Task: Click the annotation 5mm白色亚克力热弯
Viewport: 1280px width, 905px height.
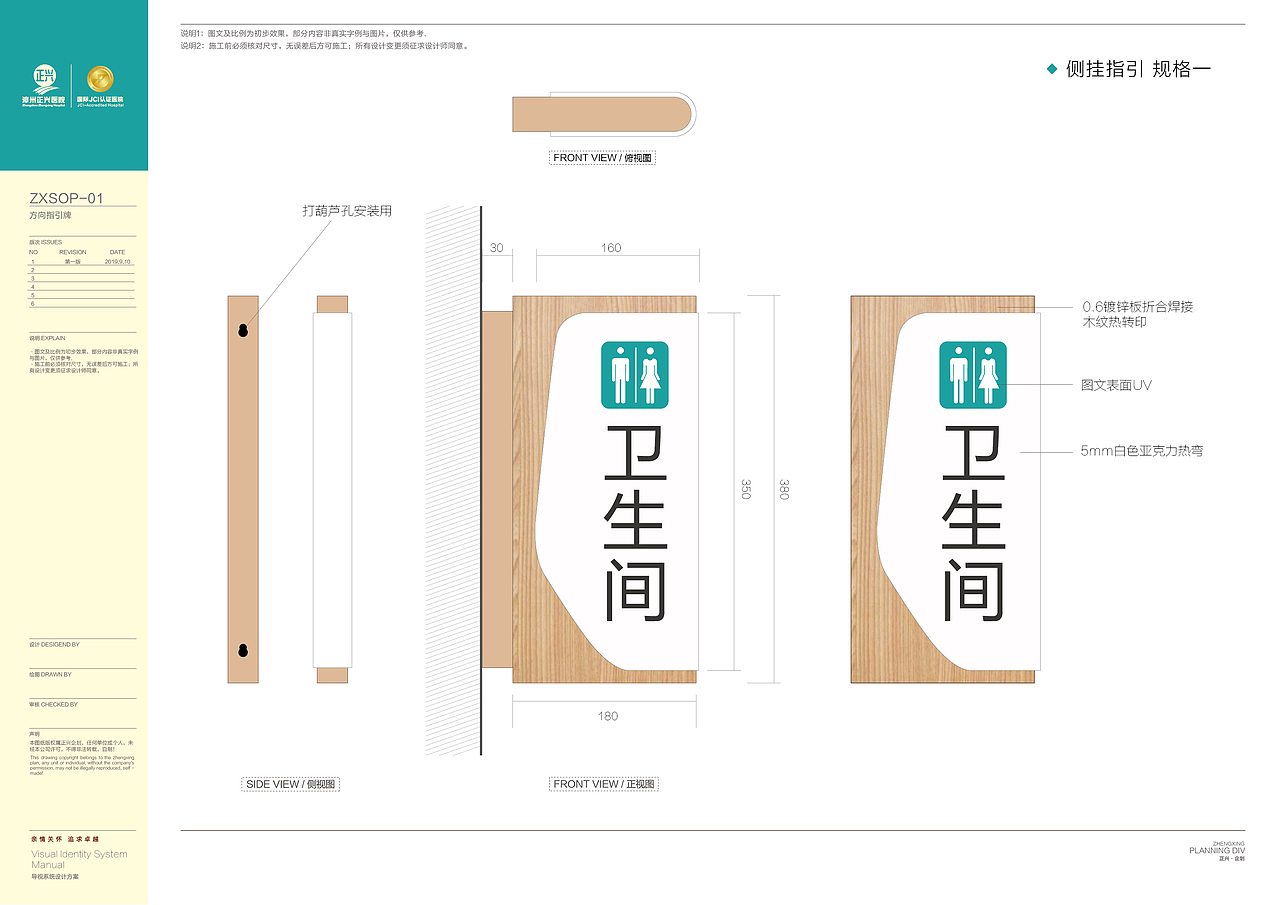Action: (x=1141, y=451)
